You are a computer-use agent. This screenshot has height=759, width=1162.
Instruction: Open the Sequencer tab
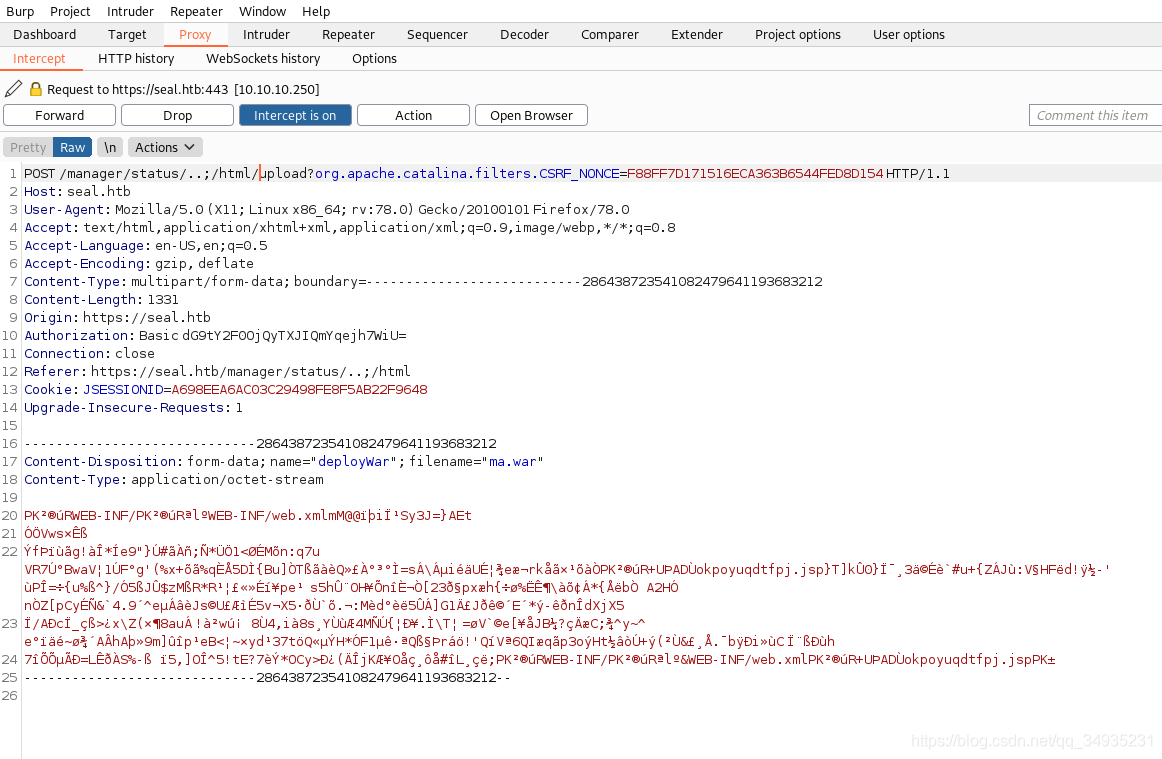click(x=437, y=34)
